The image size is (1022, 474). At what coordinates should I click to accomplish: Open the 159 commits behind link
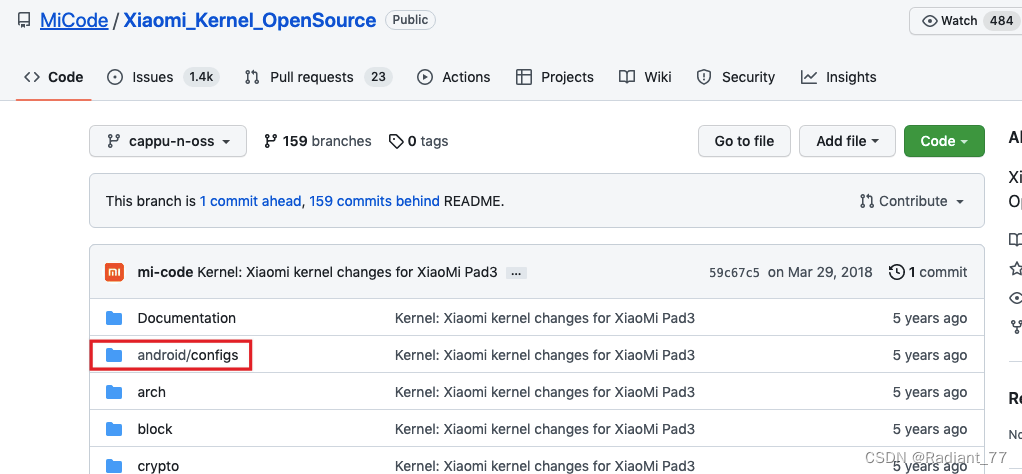pos(374,201)
